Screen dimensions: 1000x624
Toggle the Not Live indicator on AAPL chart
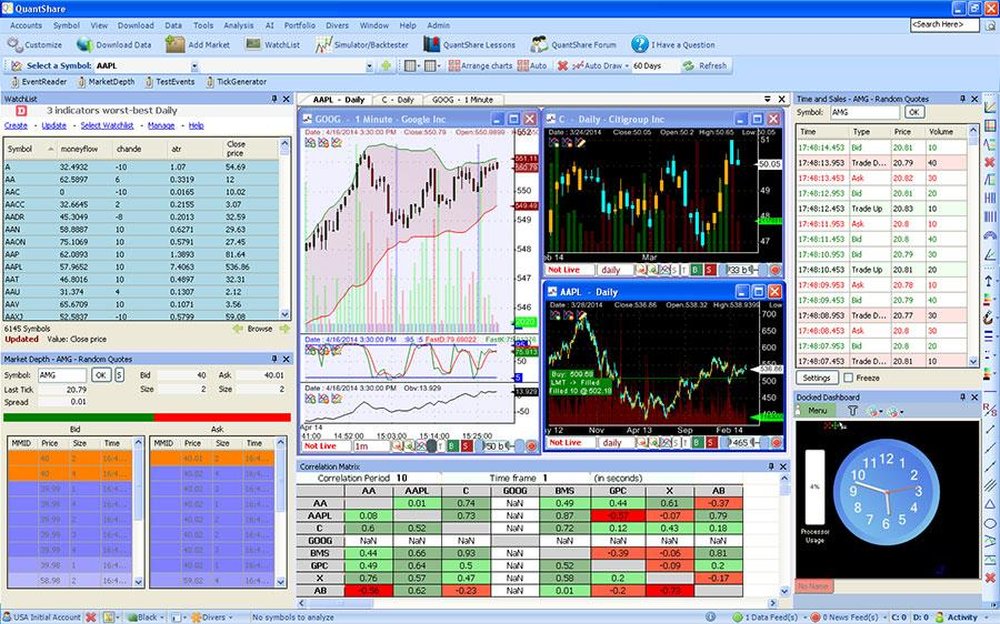point(565,442)
